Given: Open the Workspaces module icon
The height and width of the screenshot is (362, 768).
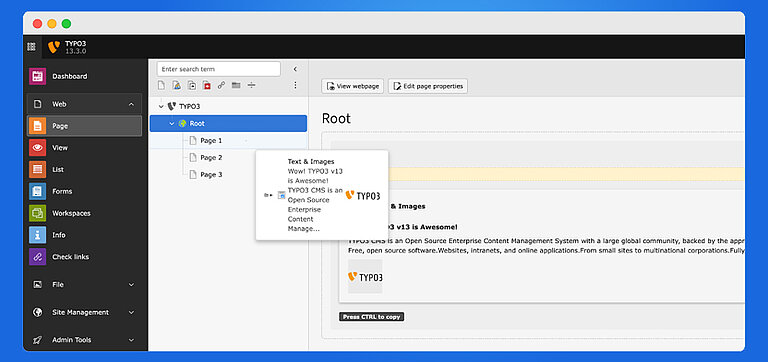Looking at the screenshot, I should click(x=37, y=213).
